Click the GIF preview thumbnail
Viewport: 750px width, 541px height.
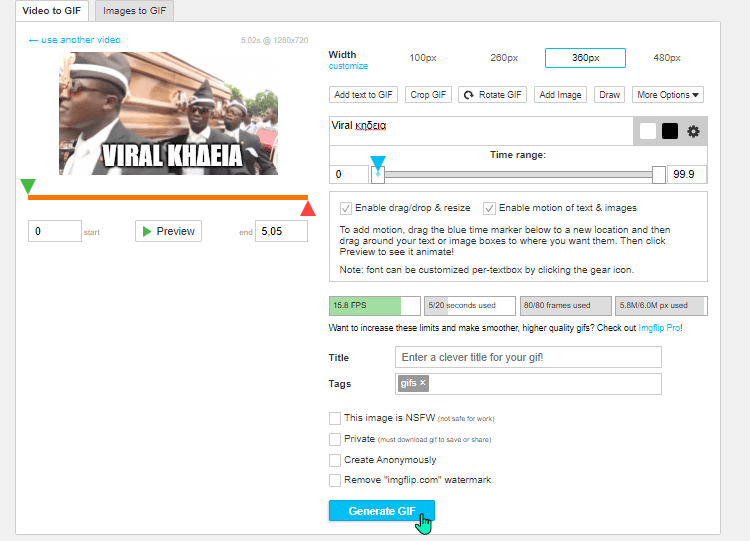coord(168,113)
